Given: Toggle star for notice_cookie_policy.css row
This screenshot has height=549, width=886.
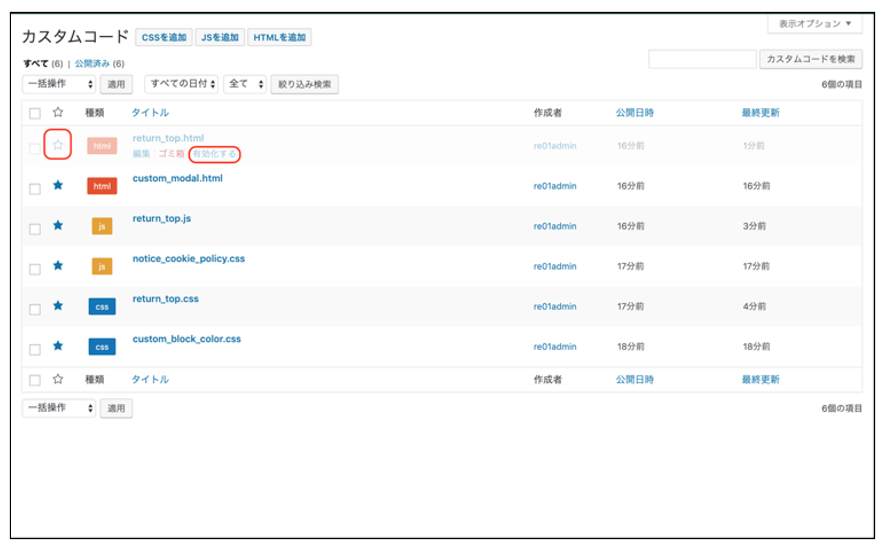Looking at the screenshot, I should point(58,265).
